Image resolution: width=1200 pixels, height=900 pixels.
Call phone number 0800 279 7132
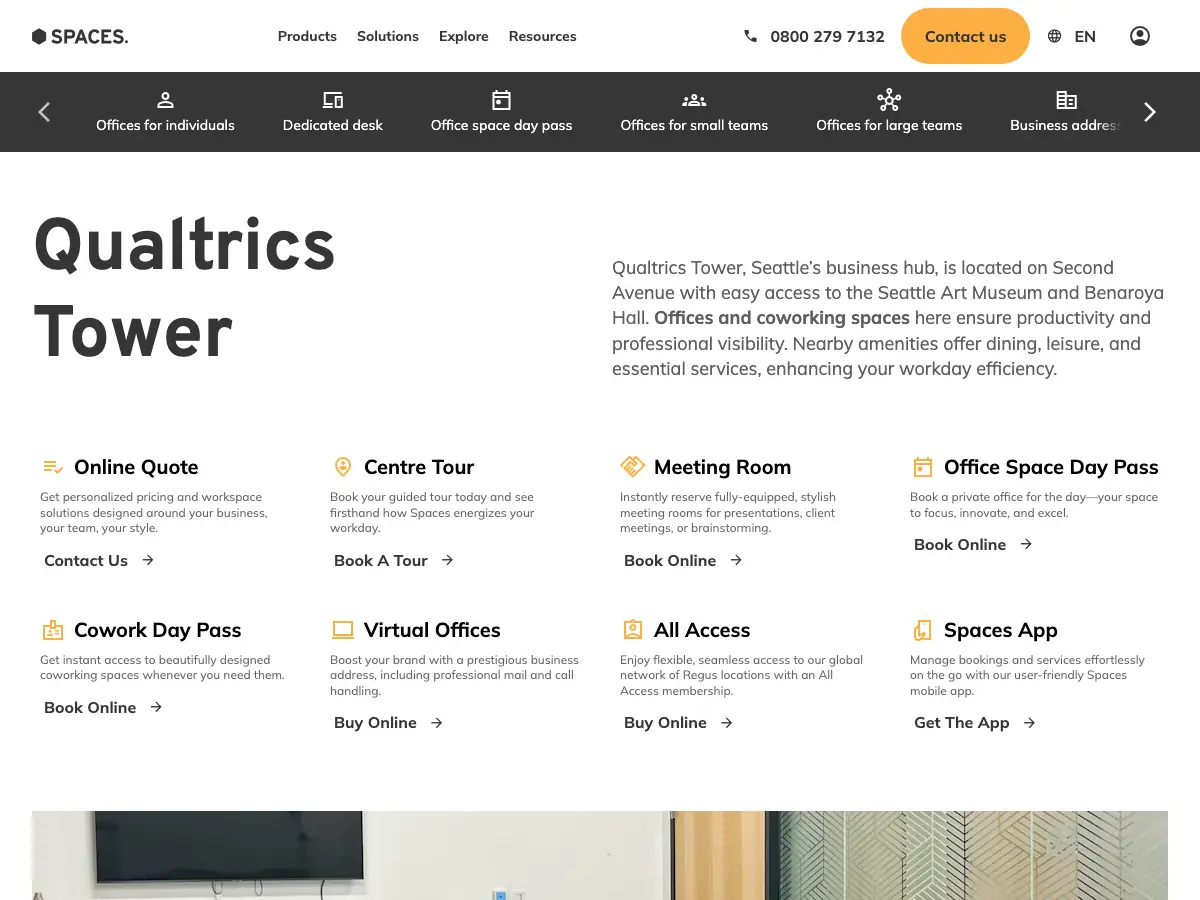827,36
